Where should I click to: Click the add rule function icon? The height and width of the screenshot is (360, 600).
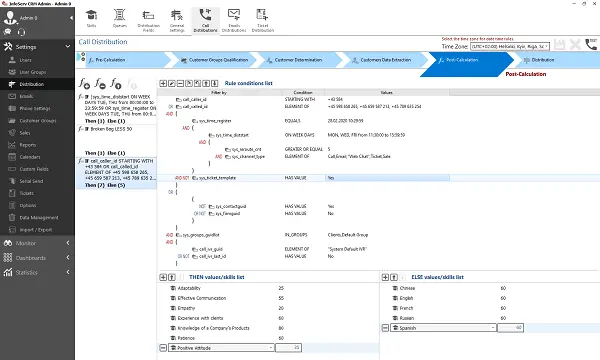[x=84, y=83]
